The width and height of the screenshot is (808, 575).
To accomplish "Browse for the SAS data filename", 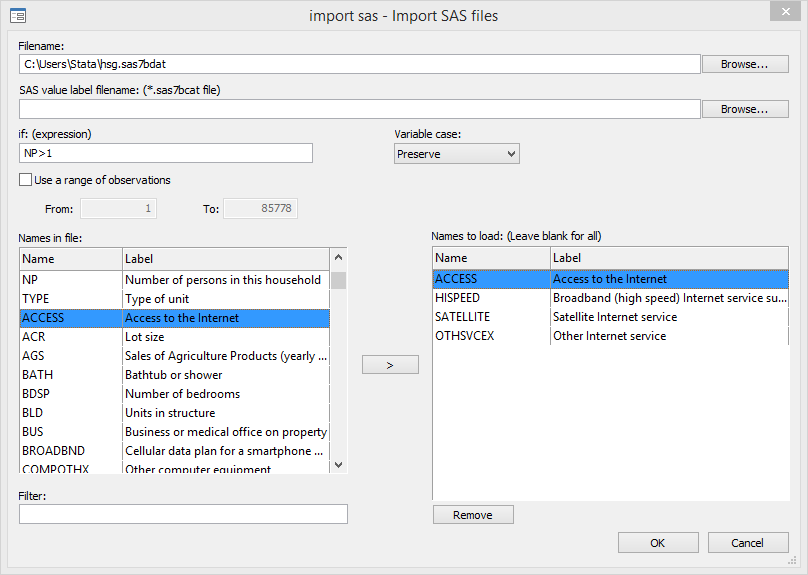I will pyautogui.click(x=745, y=64).
